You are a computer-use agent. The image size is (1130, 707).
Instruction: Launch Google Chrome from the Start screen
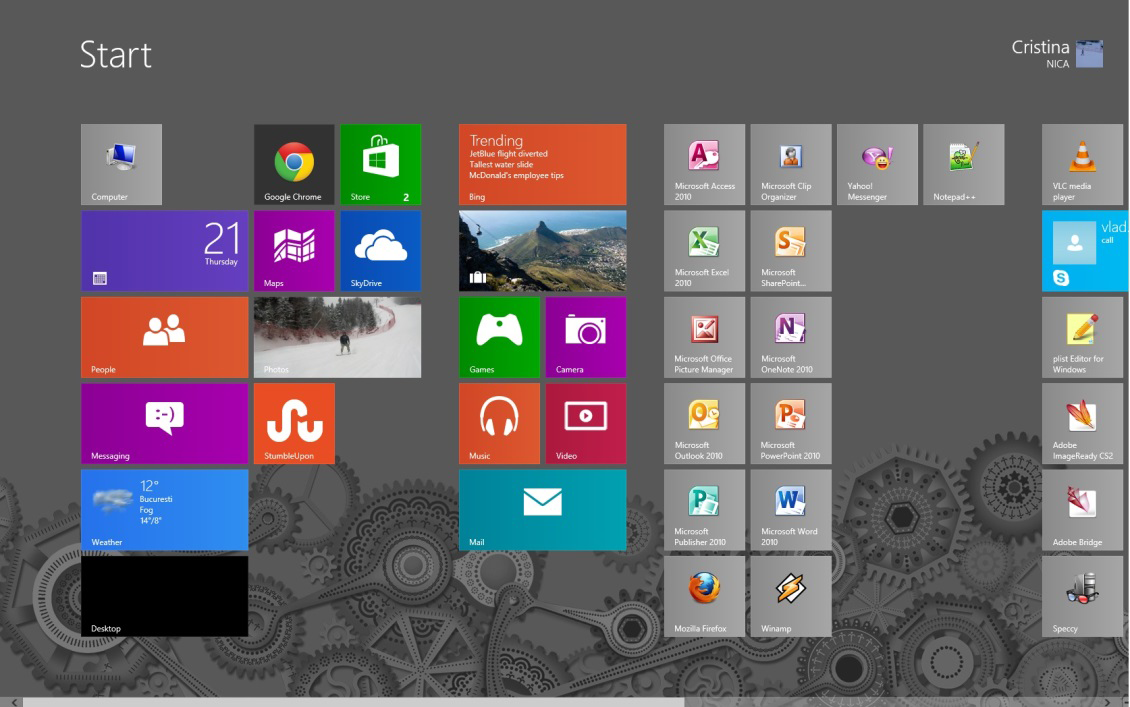(x=294, y=164)
